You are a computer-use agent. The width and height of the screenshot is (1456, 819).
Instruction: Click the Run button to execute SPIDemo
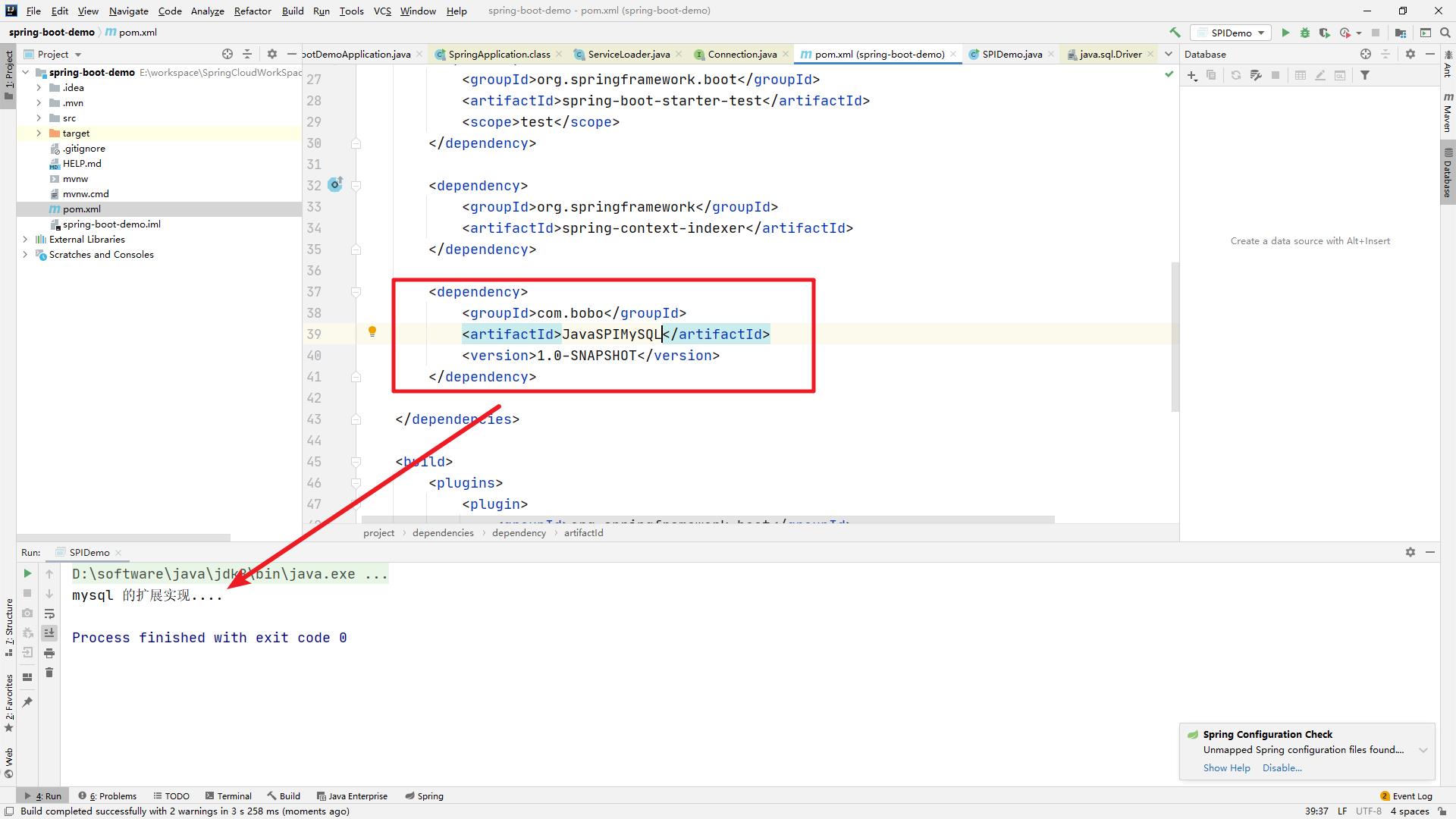(1285, 34)
